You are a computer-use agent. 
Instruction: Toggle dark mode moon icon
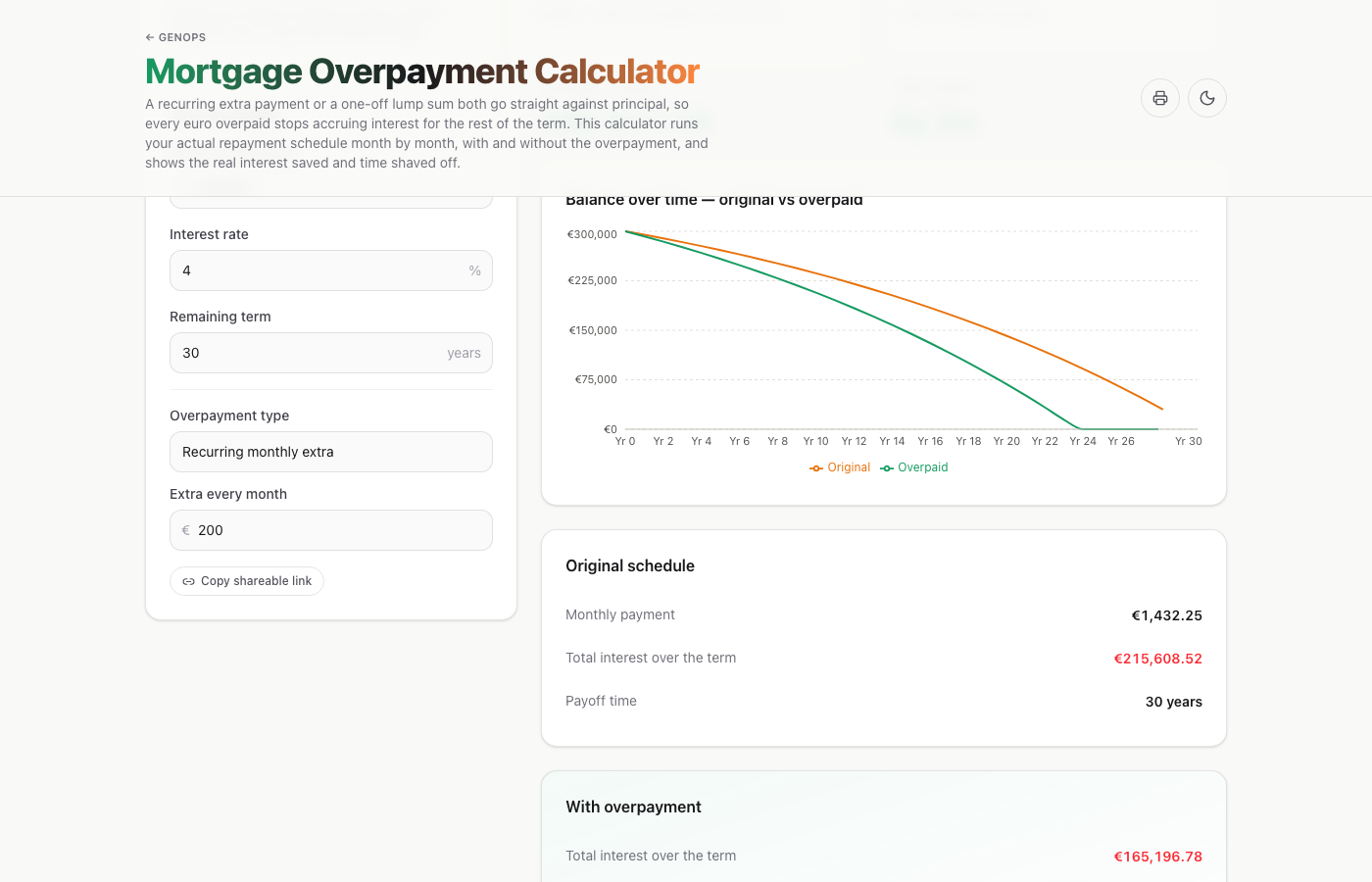[1207, 98]
